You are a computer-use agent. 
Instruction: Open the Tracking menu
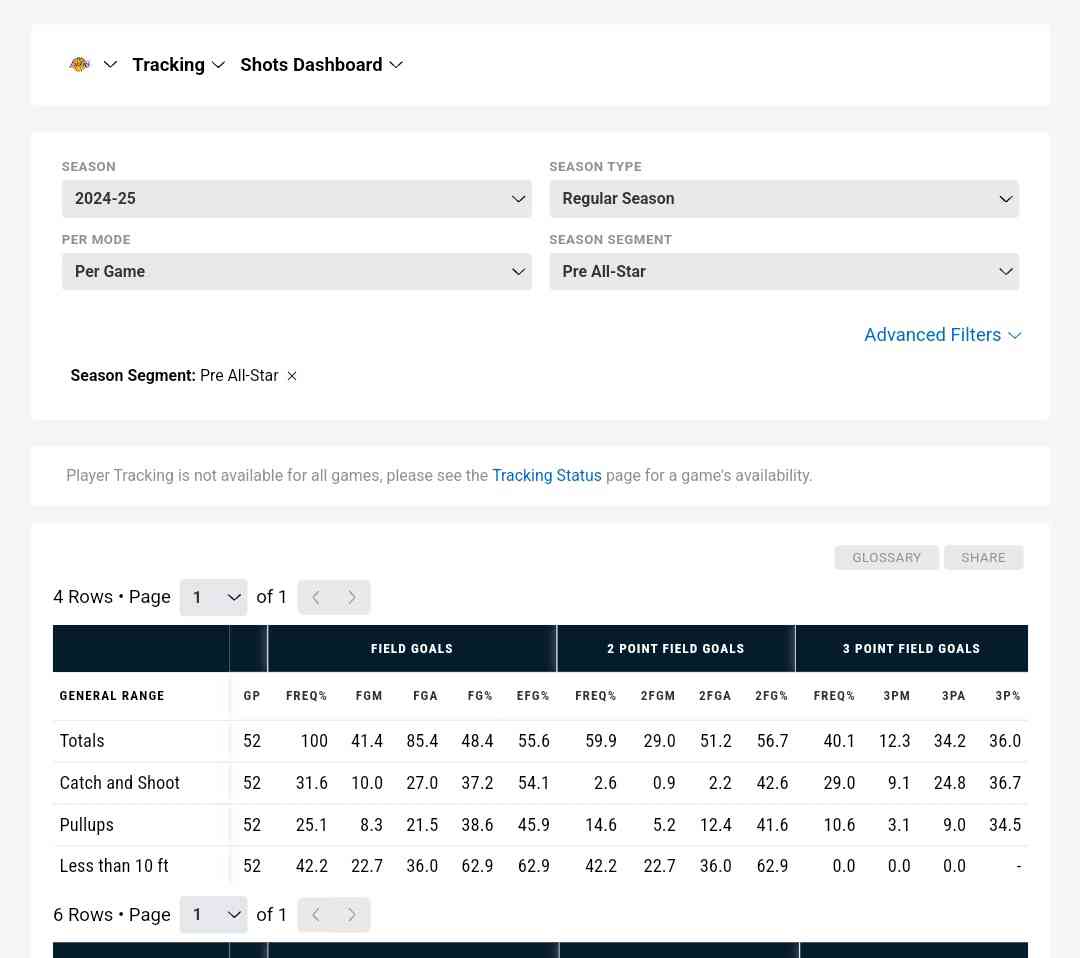coord(178,65)
